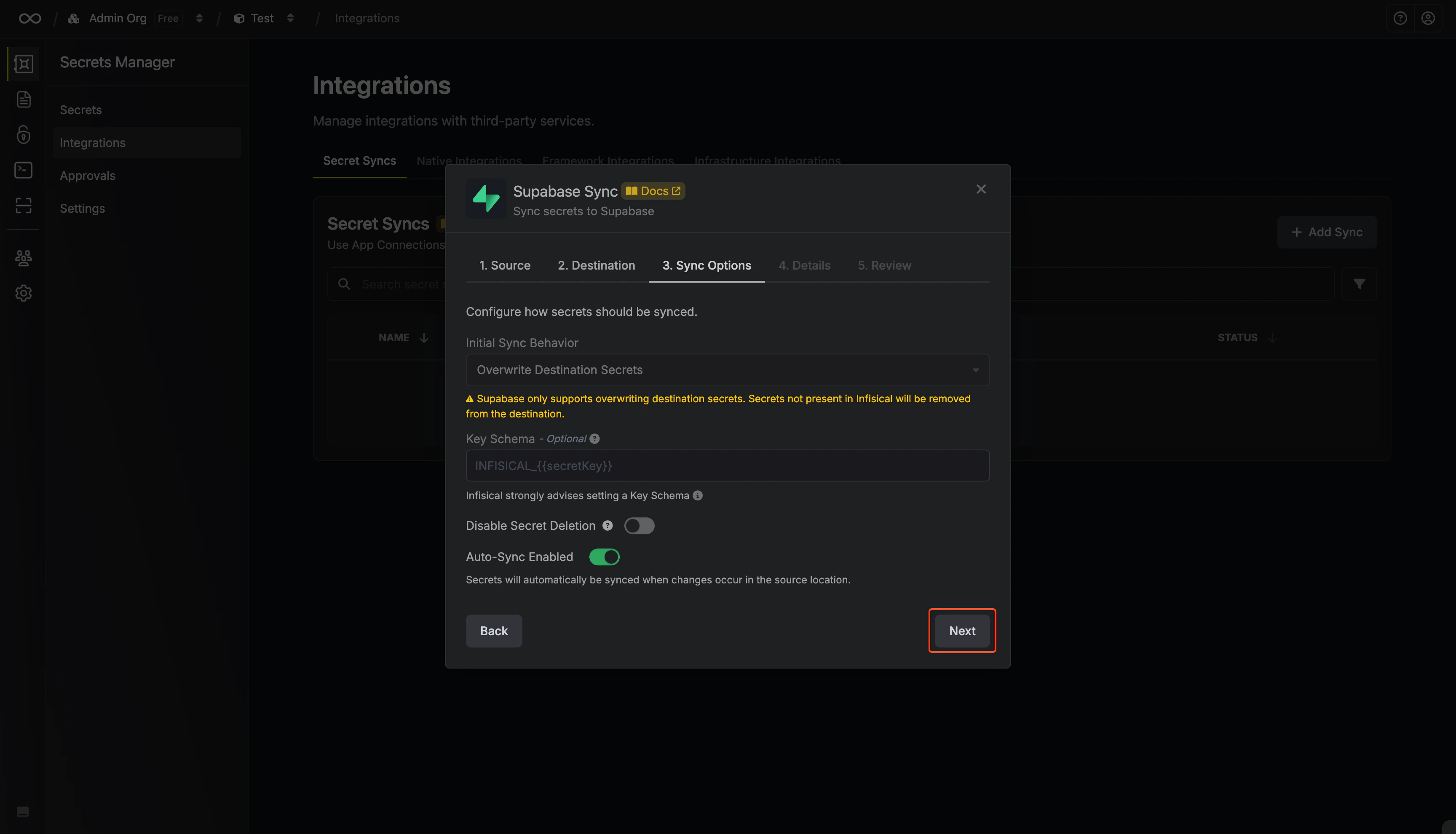
Task: Click the Back button
Action: coord(494,631)
